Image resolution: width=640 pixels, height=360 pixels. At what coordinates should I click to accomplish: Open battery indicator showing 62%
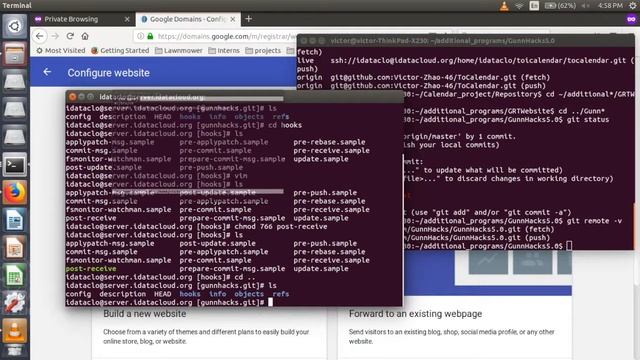coord(560,6)
